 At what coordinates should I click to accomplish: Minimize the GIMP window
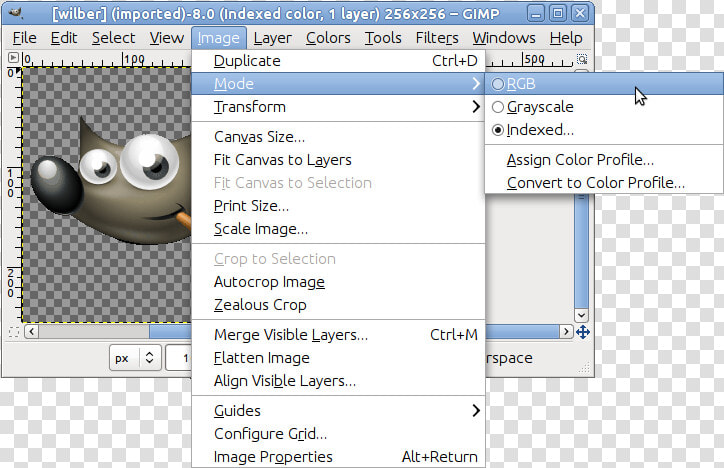tap(536, 13)
